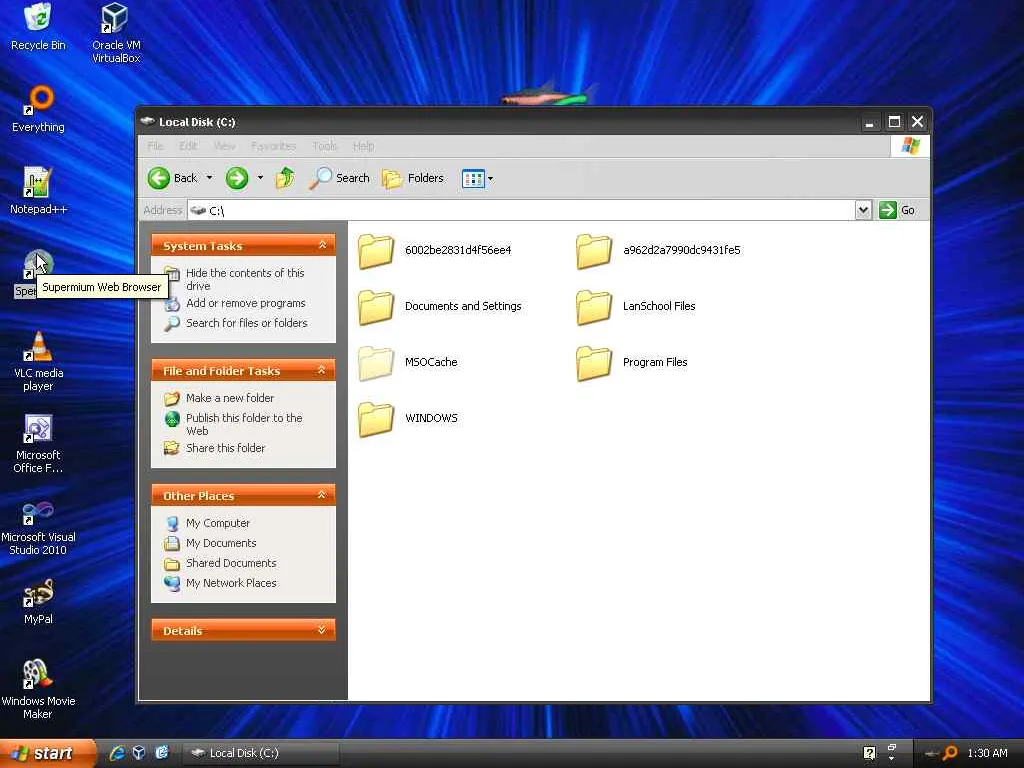The width and height of the screenshot is (1024, 768).
Task: Click the Start button
Action: [x=48, y=753]
